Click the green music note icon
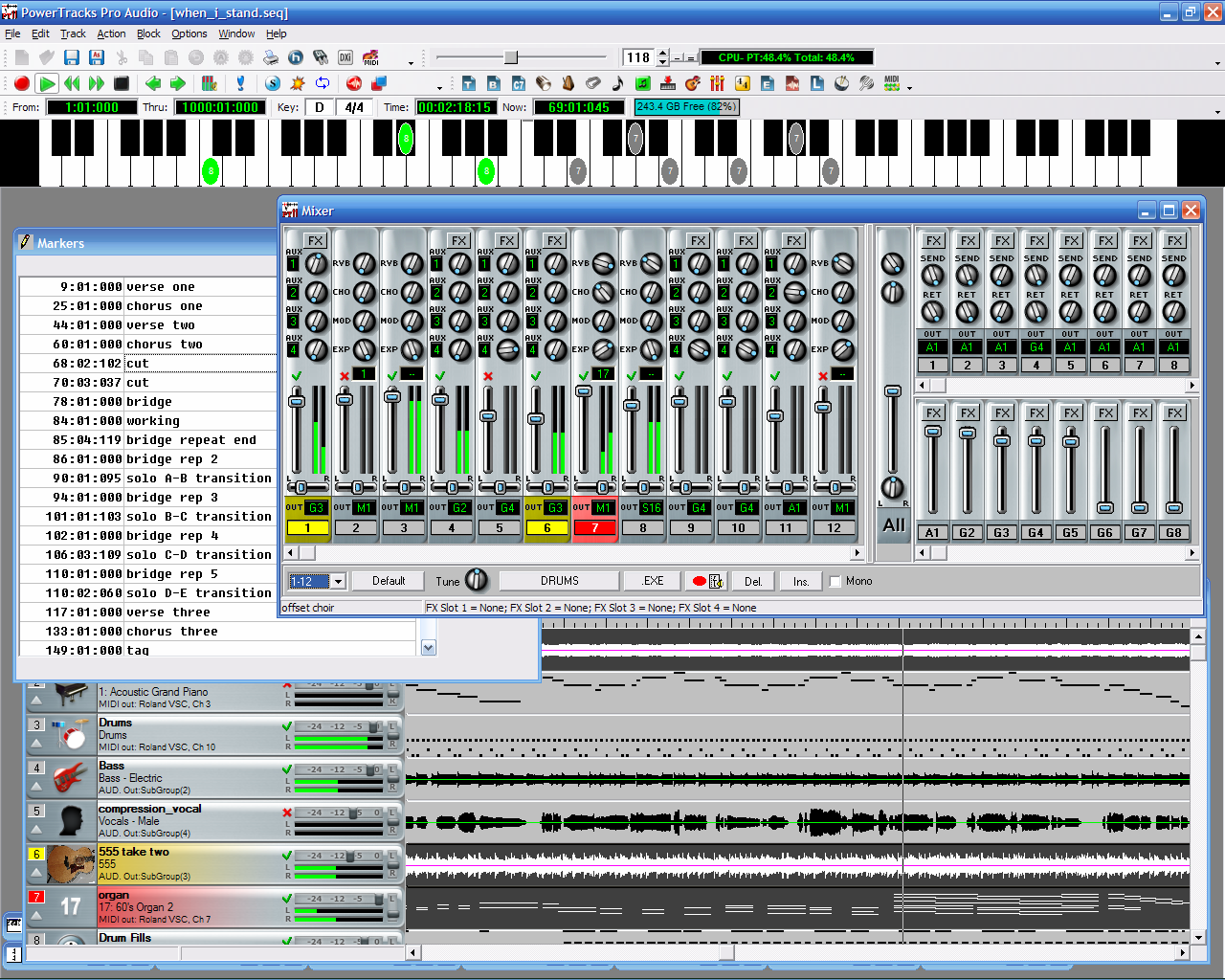 pos(643,84)
